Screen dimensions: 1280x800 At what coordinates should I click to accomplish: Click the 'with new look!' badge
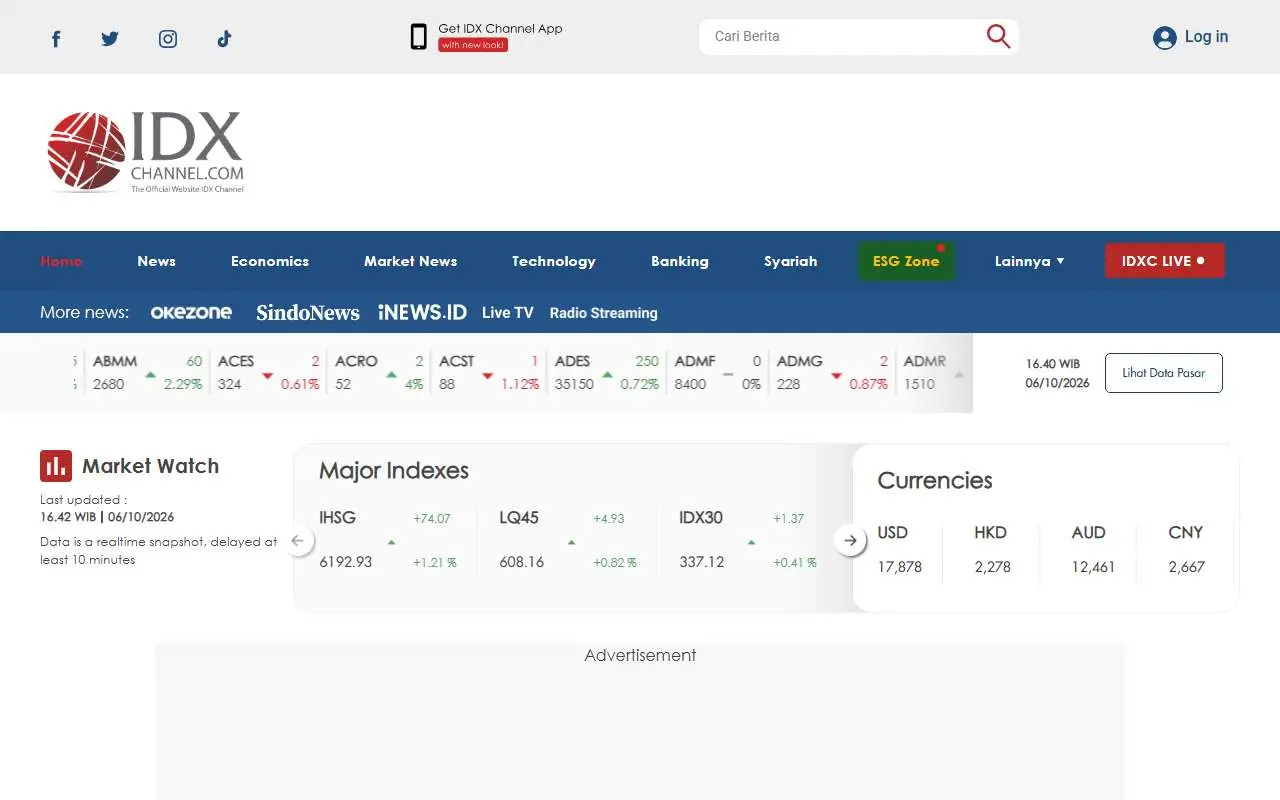point(473,45)
